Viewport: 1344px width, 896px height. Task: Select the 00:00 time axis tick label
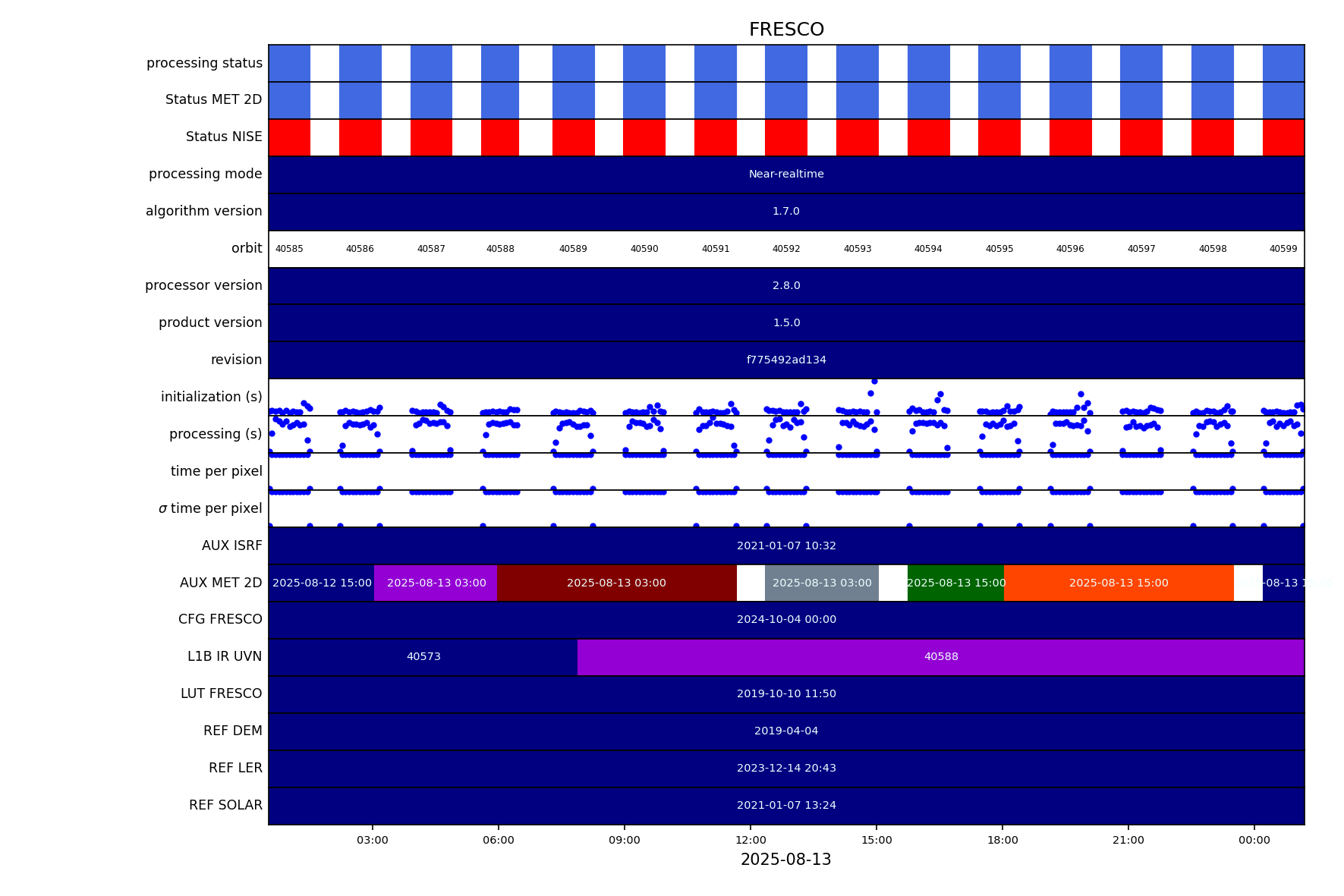(1254, 840)
